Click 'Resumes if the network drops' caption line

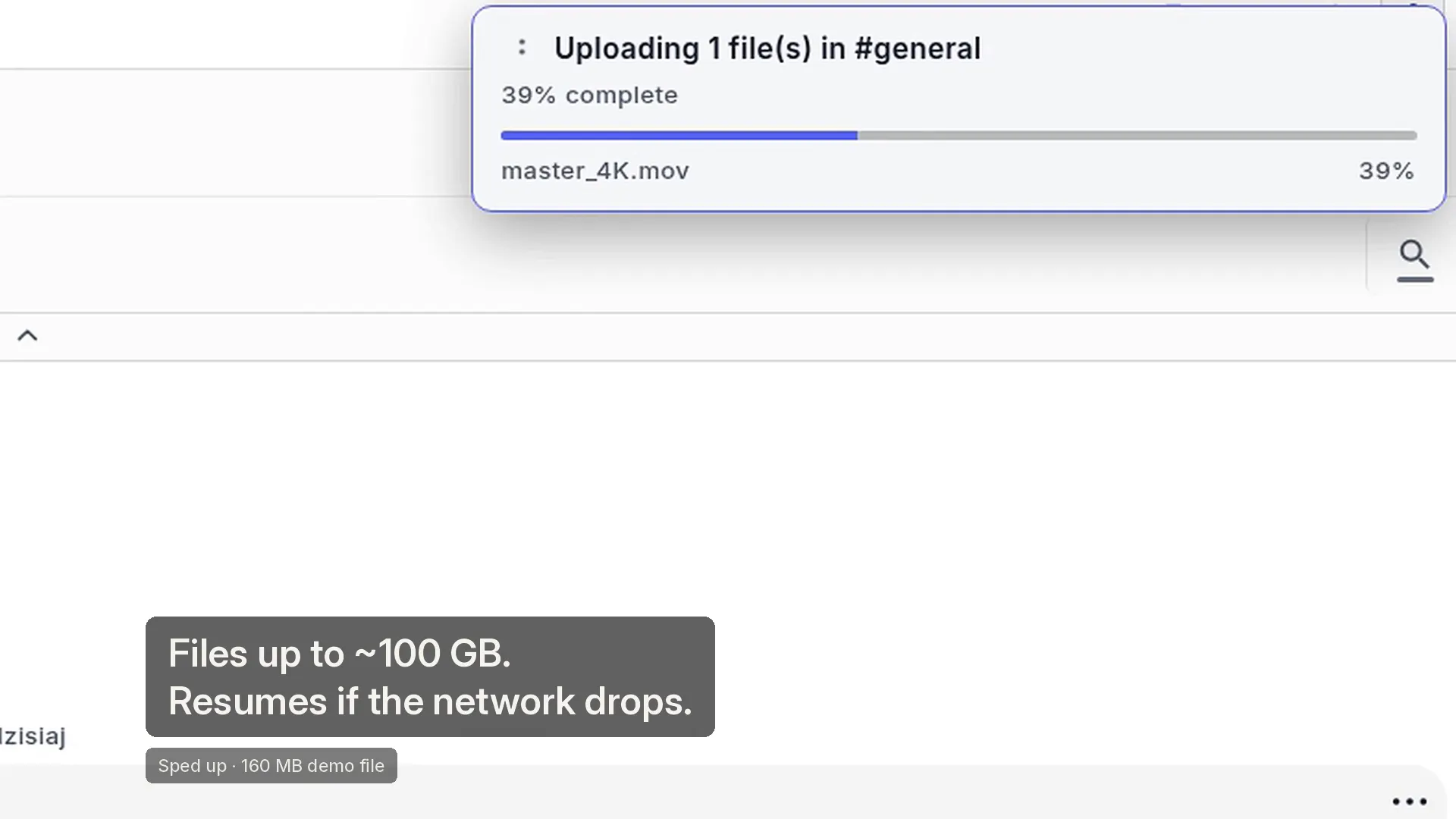click(x=430, y=701)
